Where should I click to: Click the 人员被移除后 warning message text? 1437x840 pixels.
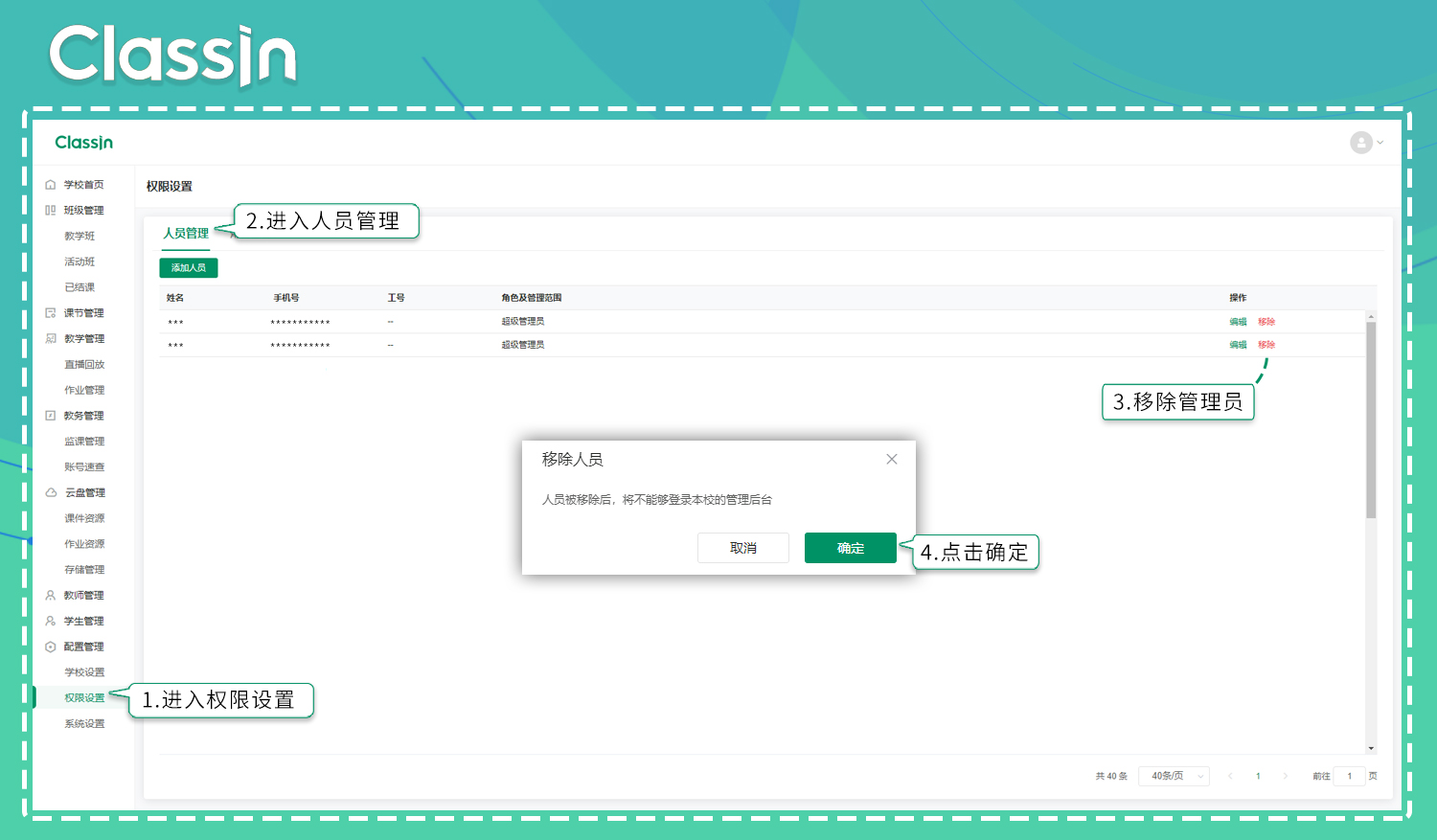(657, 500)
